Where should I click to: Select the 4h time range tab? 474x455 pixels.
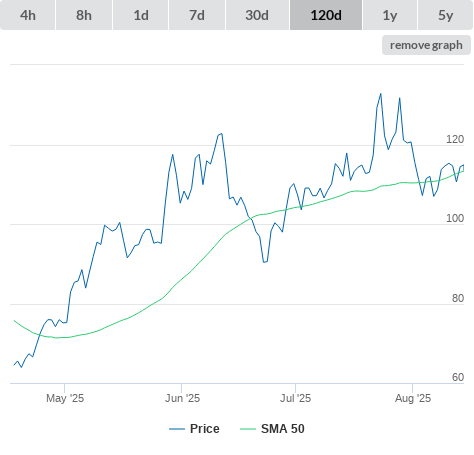click(x=28, y=15)
